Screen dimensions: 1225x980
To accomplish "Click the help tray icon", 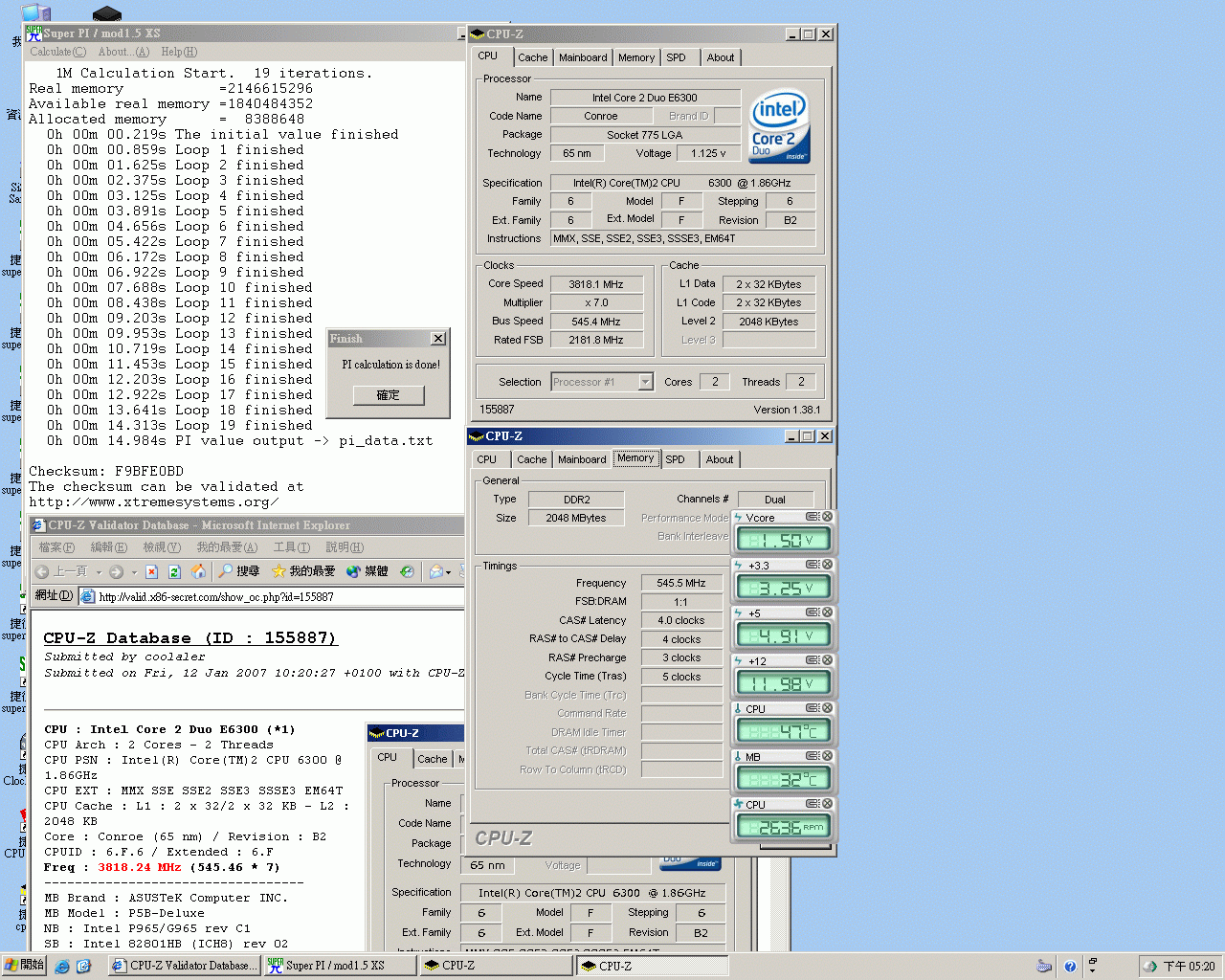I will tap(1070, 967).
